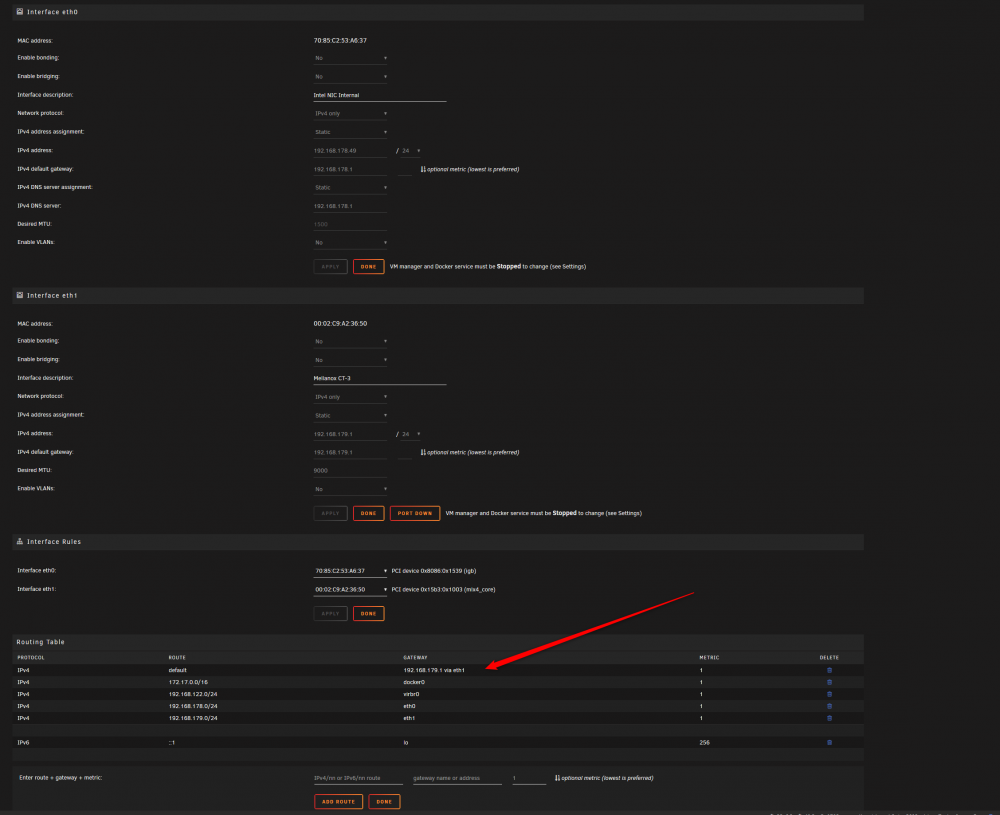1000x815 pixels.
Task: Focus the IPv4/nn or IPv6/nn route field
Action: (x=358, y=778)
